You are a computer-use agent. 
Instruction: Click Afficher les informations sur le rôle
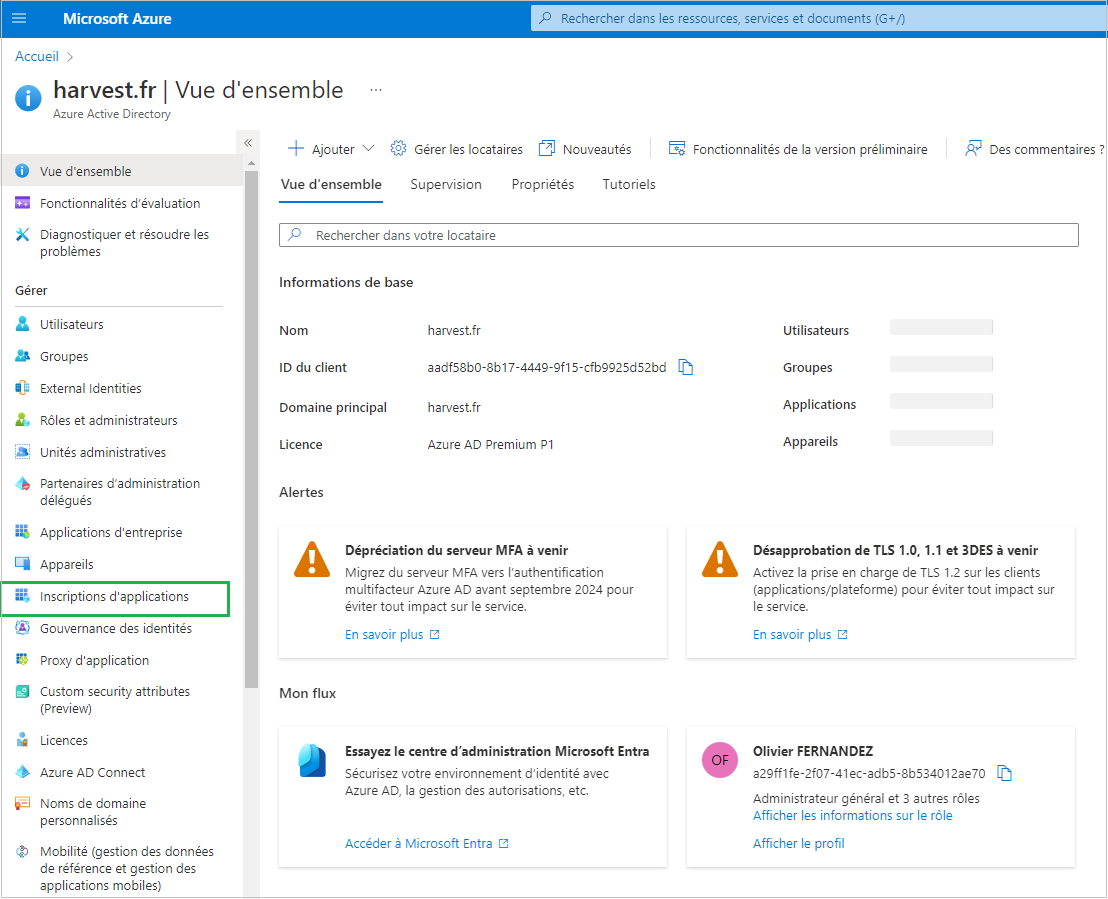coord(852,815)
